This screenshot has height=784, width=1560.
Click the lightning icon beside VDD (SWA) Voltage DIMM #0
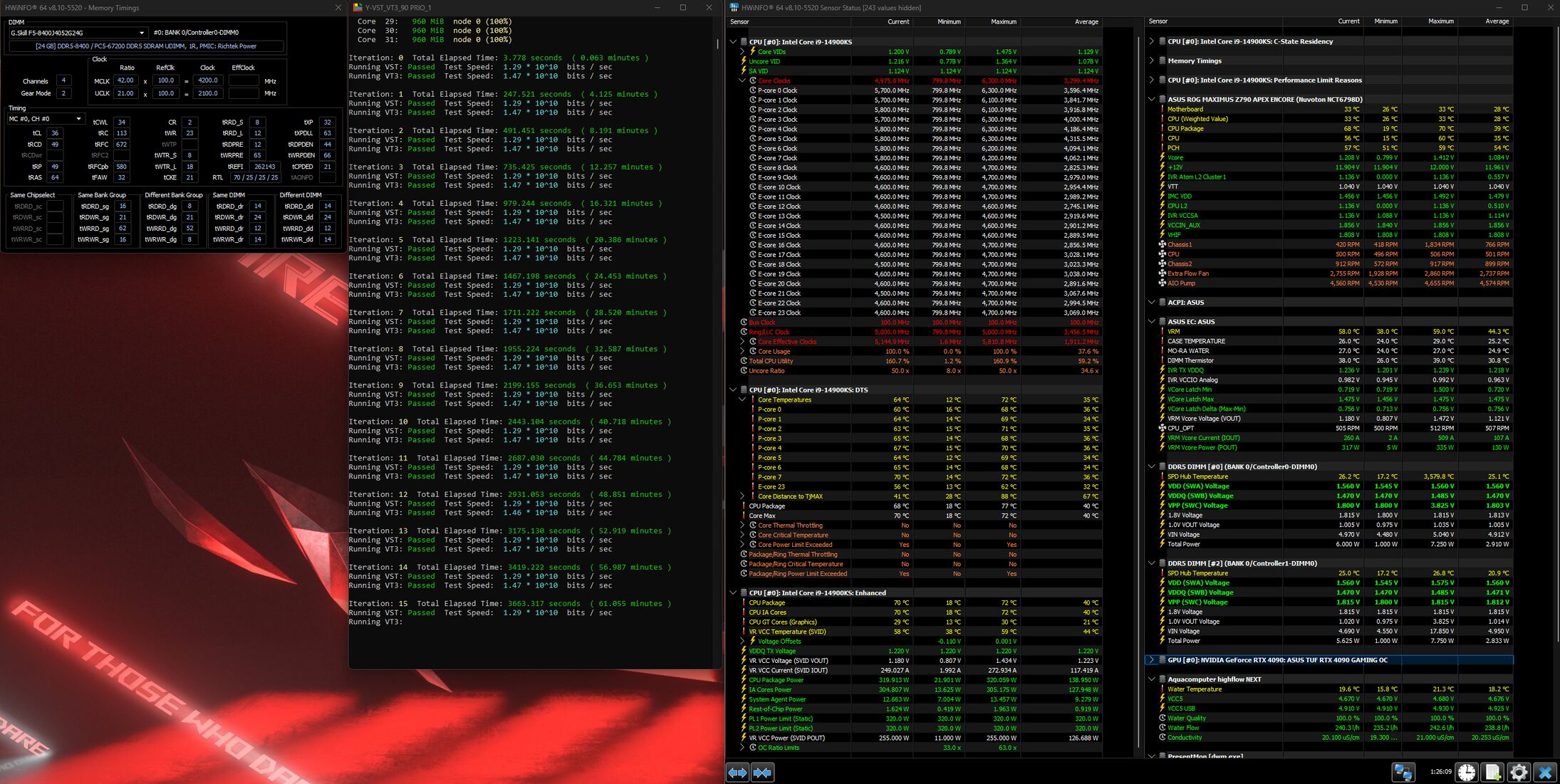[x=1163, y=486]
